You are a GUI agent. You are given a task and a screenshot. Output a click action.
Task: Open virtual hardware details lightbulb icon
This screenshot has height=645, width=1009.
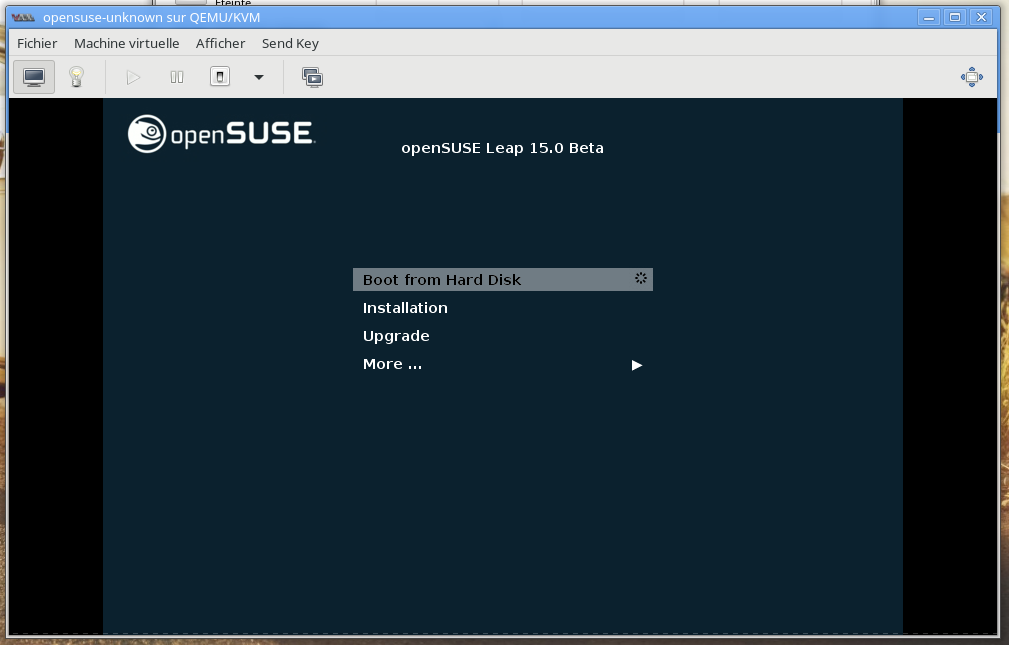coord(76,77)
